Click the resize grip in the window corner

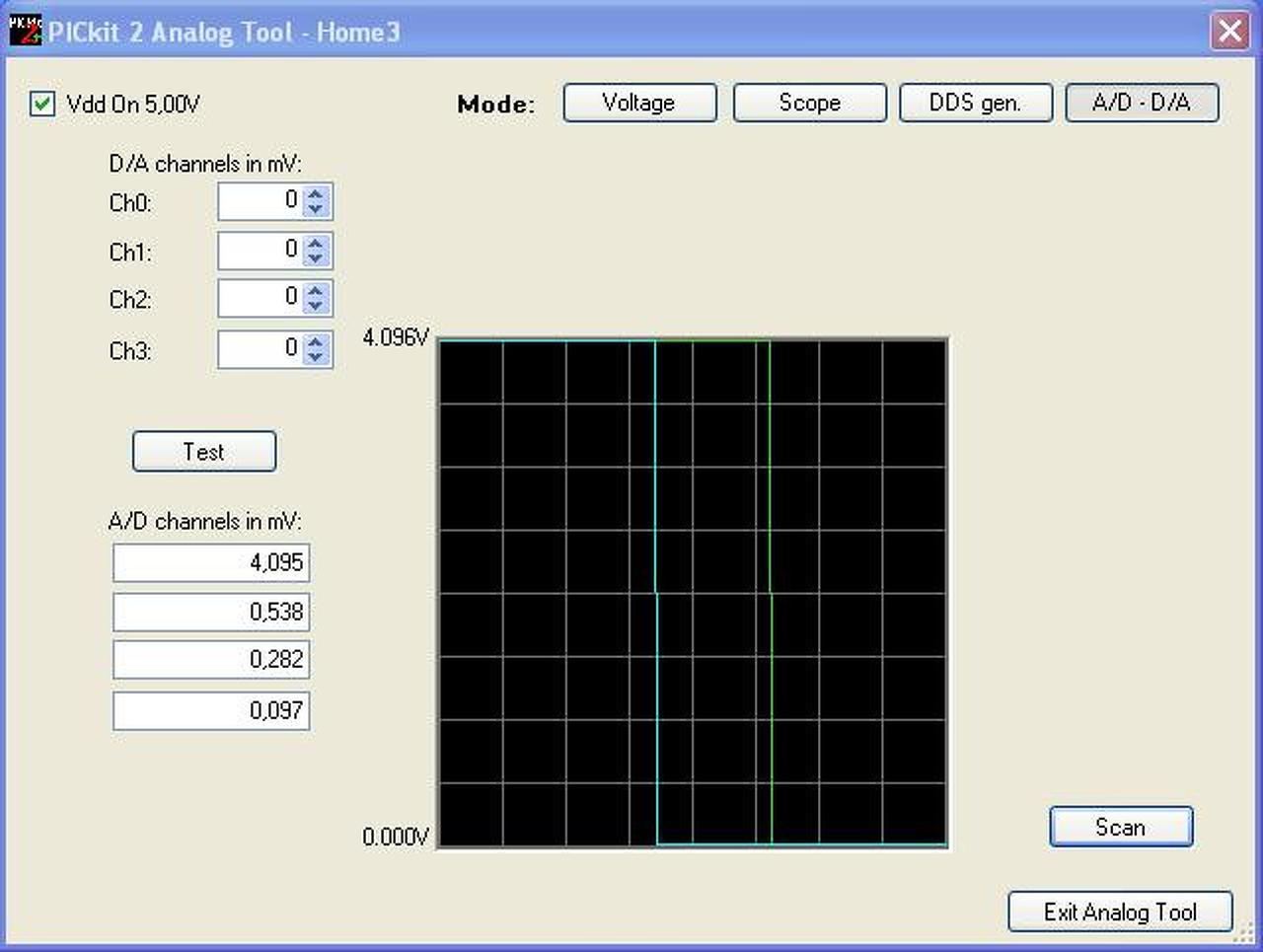[1245, 934]
